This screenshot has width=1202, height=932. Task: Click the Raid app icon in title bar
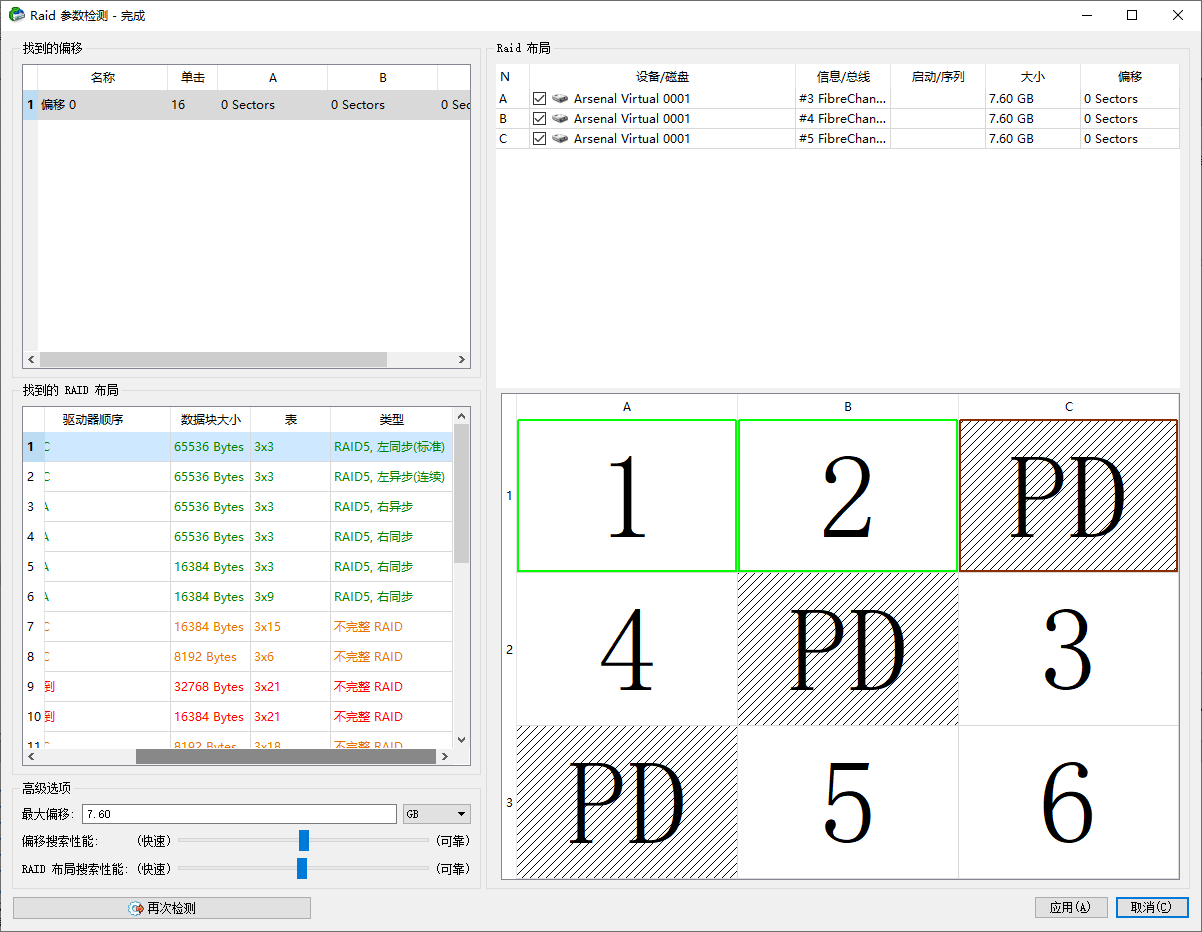click(x=17, y=16)
